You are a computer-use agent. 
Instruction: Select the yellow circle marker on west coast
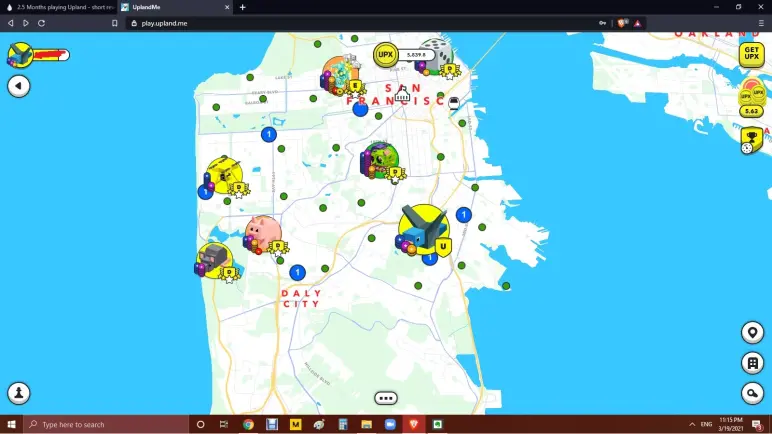(224, 175)
